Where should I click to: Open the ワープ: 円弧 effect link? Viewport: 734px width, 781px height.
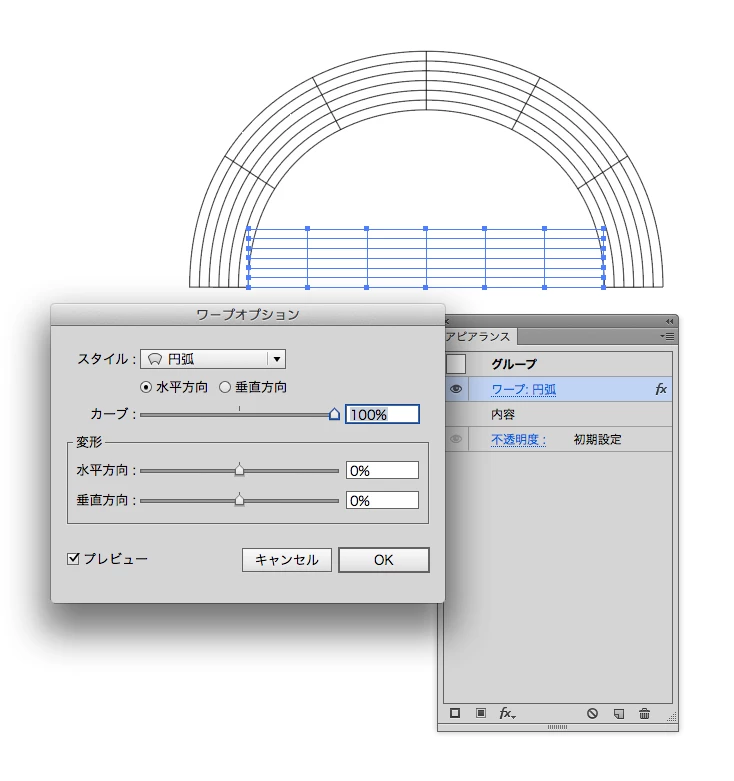[523, 389]
